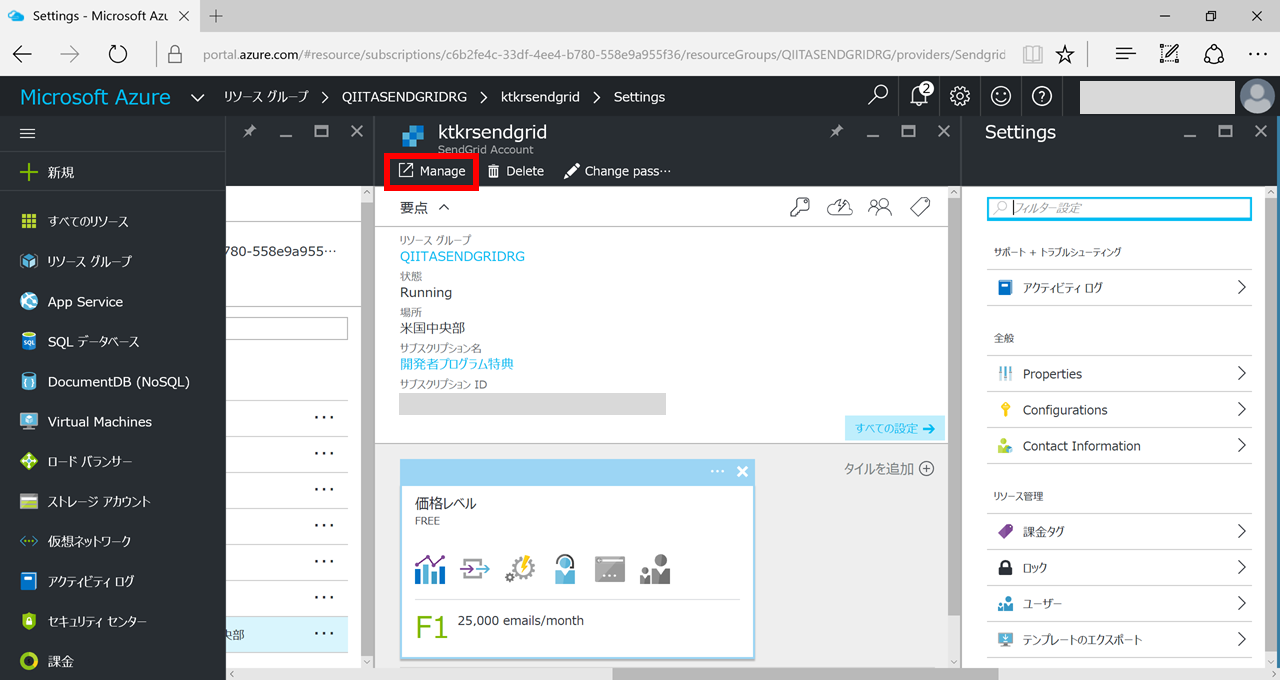Click 新規 to create a resource
The width and height of the screenshot is (1280, 680).
tap(113, 172)
